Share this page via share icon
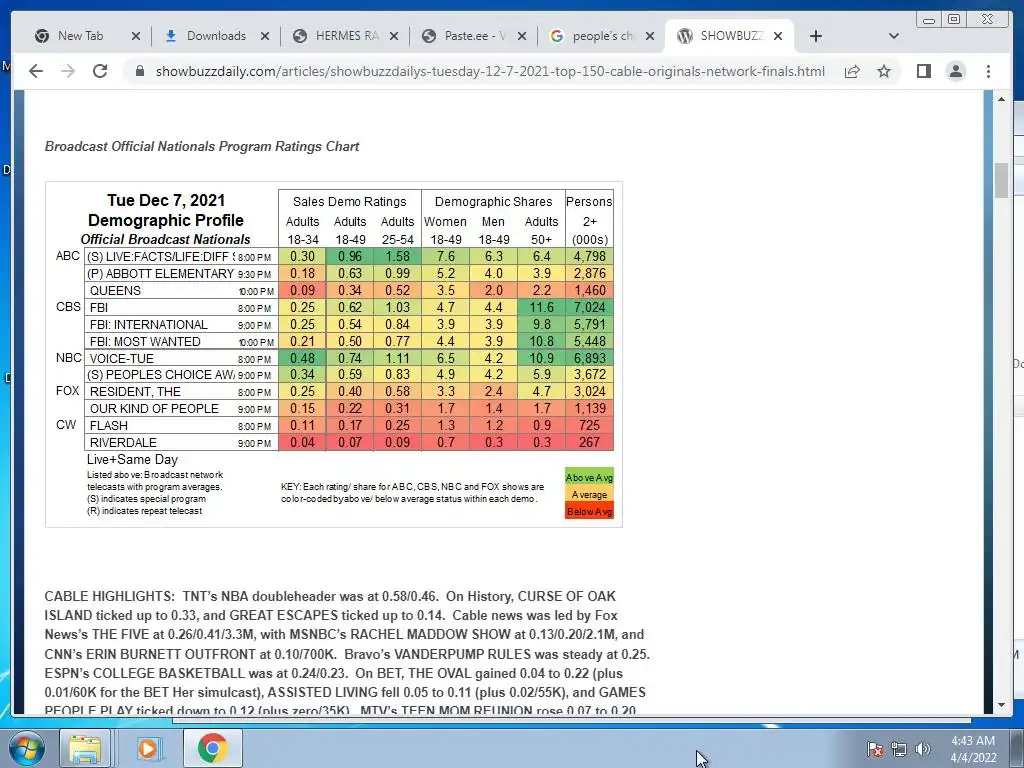 852,71
